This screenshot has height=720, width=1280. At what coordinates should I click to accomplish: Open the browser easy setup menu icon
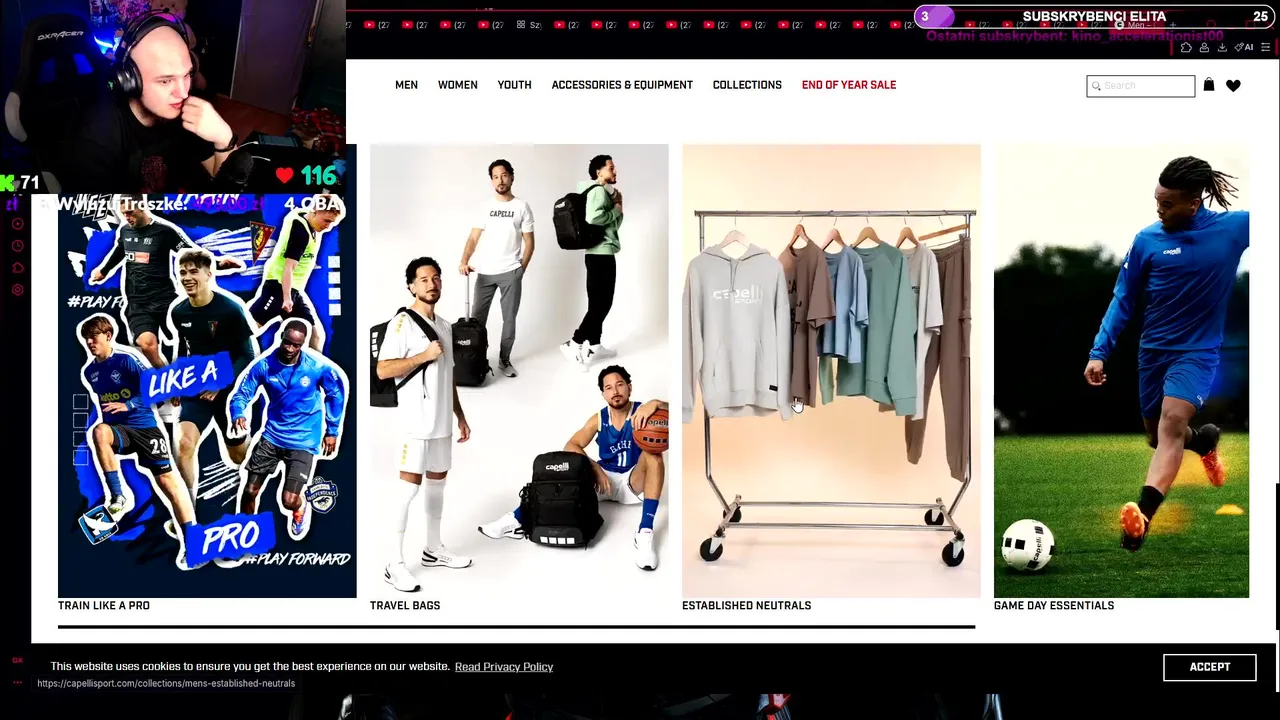click(1266, 47)
